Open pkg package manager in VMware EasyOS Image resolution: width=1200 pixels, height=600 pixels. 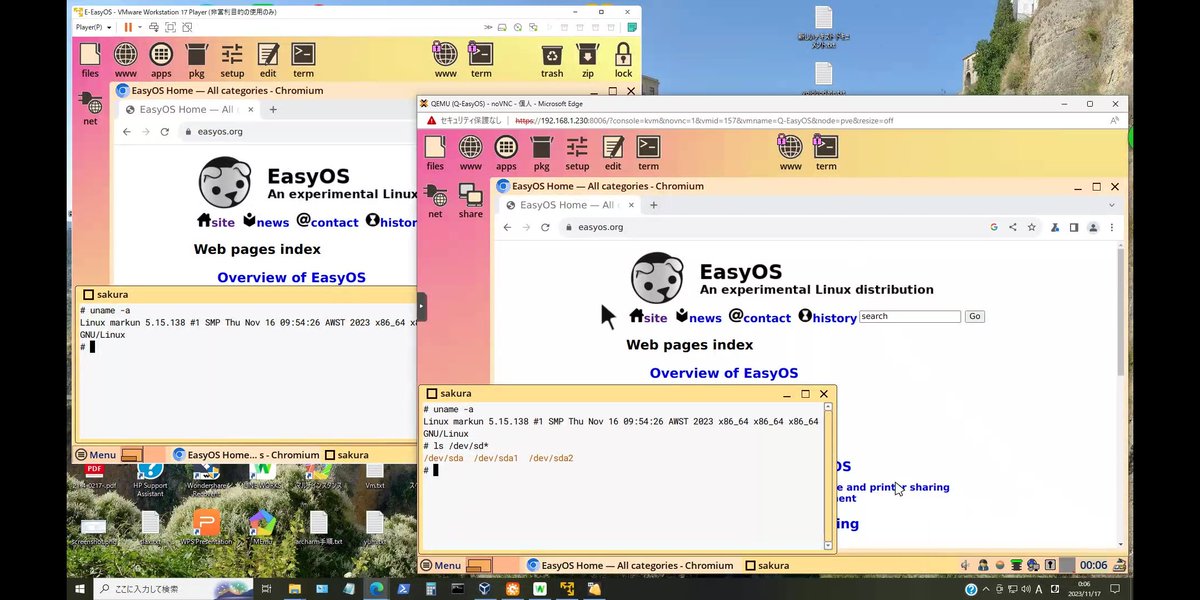click(x=196, y=59)
